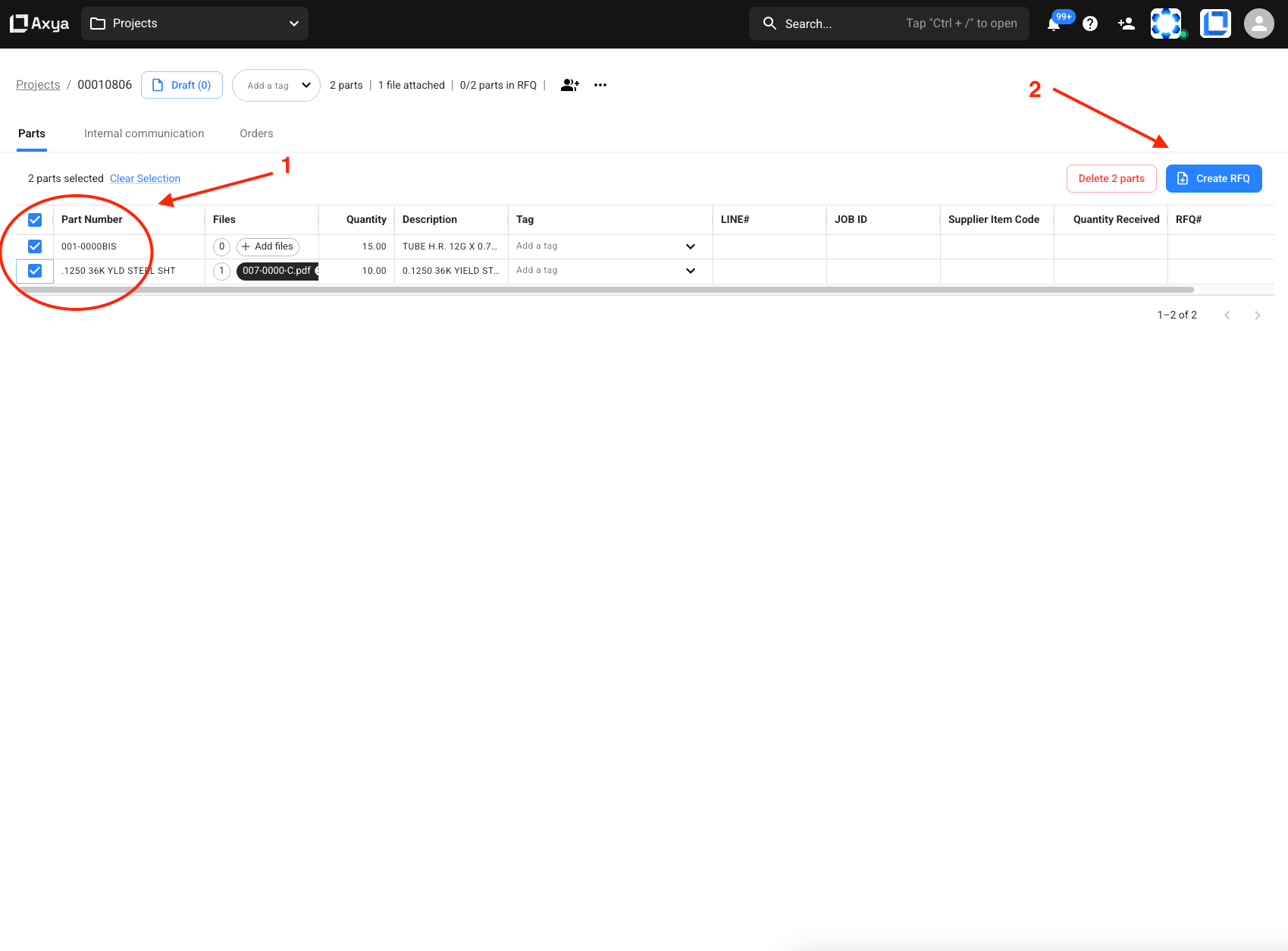Click the invite user icon in top bar
This screenshot has width=1288, height=951.
tap(1127, 24)
